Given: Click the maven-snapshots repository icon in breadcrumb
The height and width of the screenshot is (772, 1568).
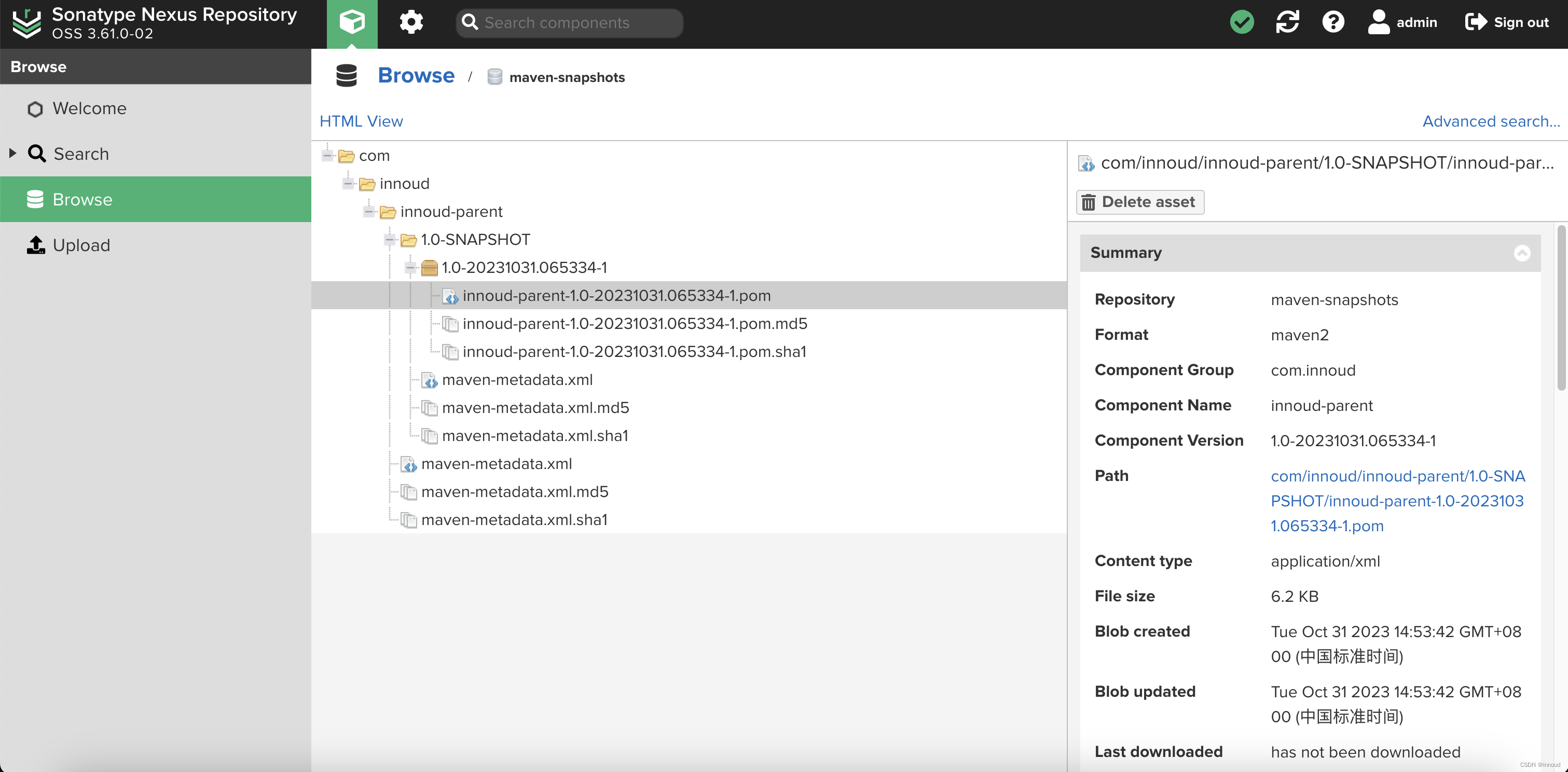Looking at the screenshot, I should (494, 77).
